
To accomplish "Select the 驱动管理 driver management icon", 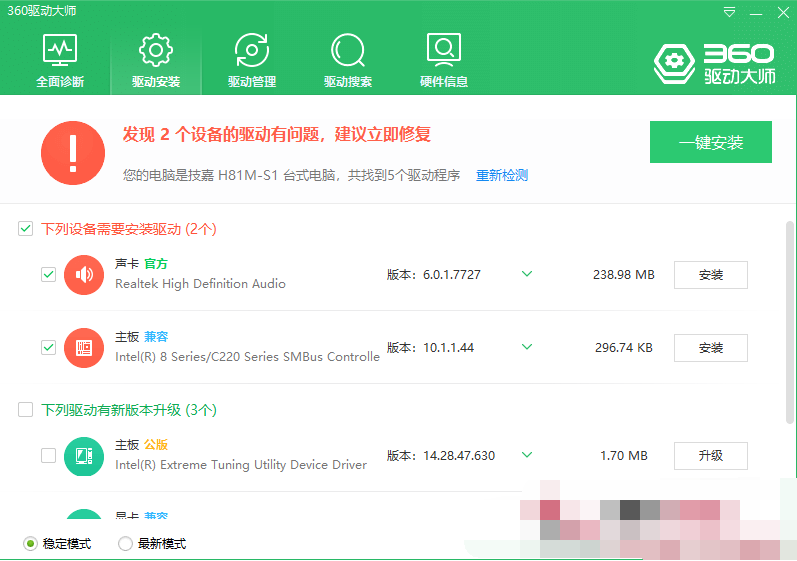I will (x=251, y=50).
